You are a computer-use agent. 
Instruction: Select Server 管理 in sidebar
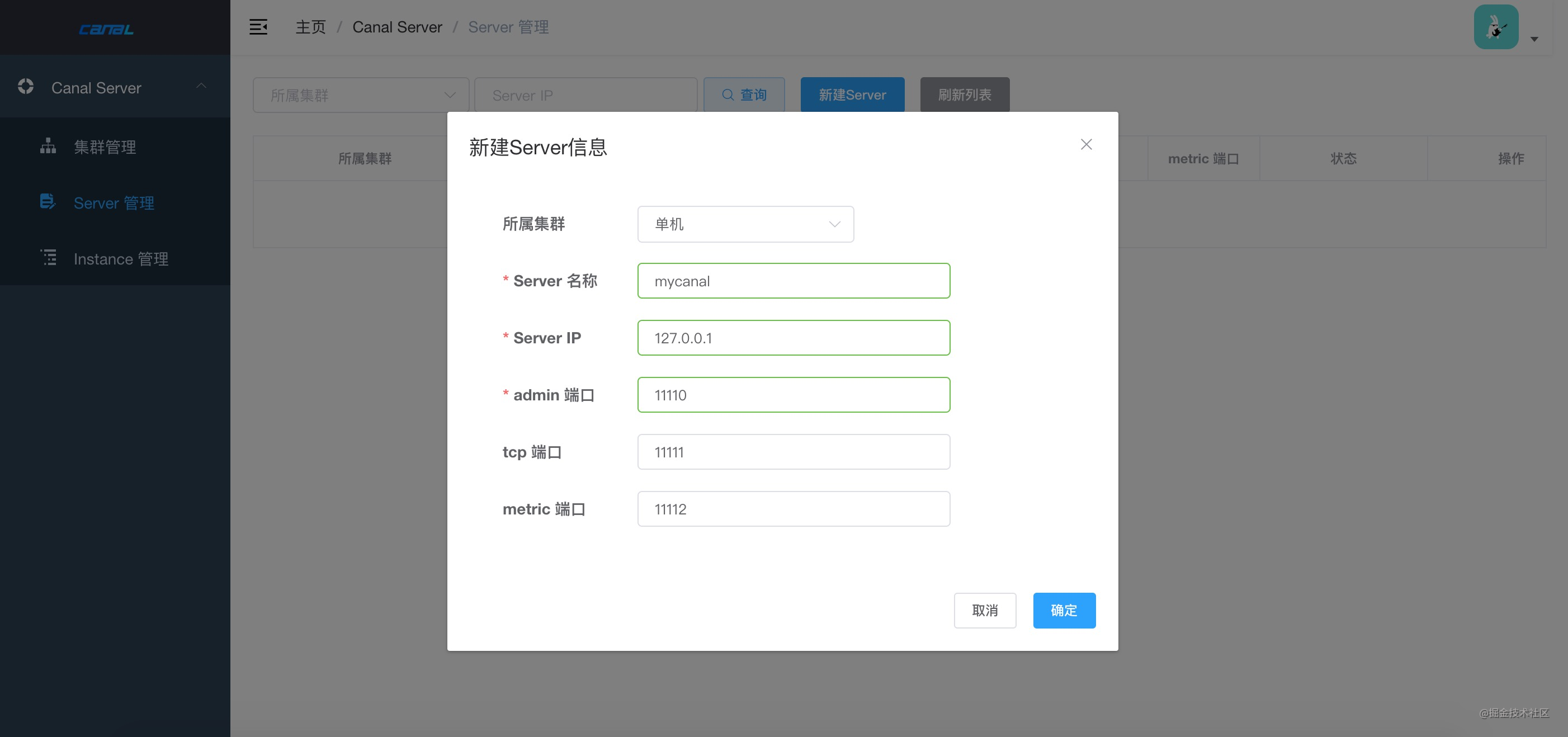click(x=114, y=202)
